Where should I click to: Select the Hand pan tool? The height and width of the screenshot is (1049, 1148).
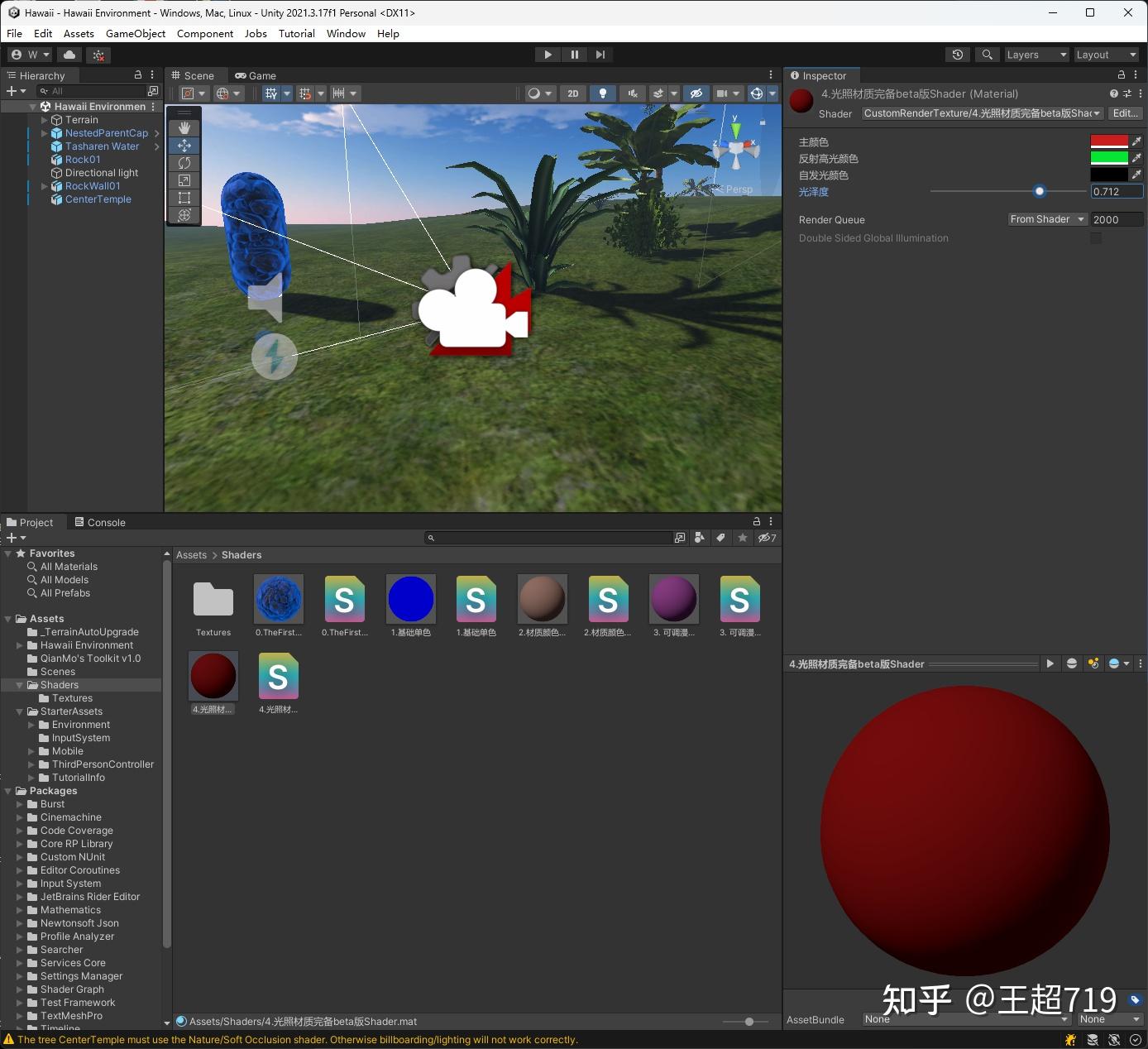(x=184, y=127)
